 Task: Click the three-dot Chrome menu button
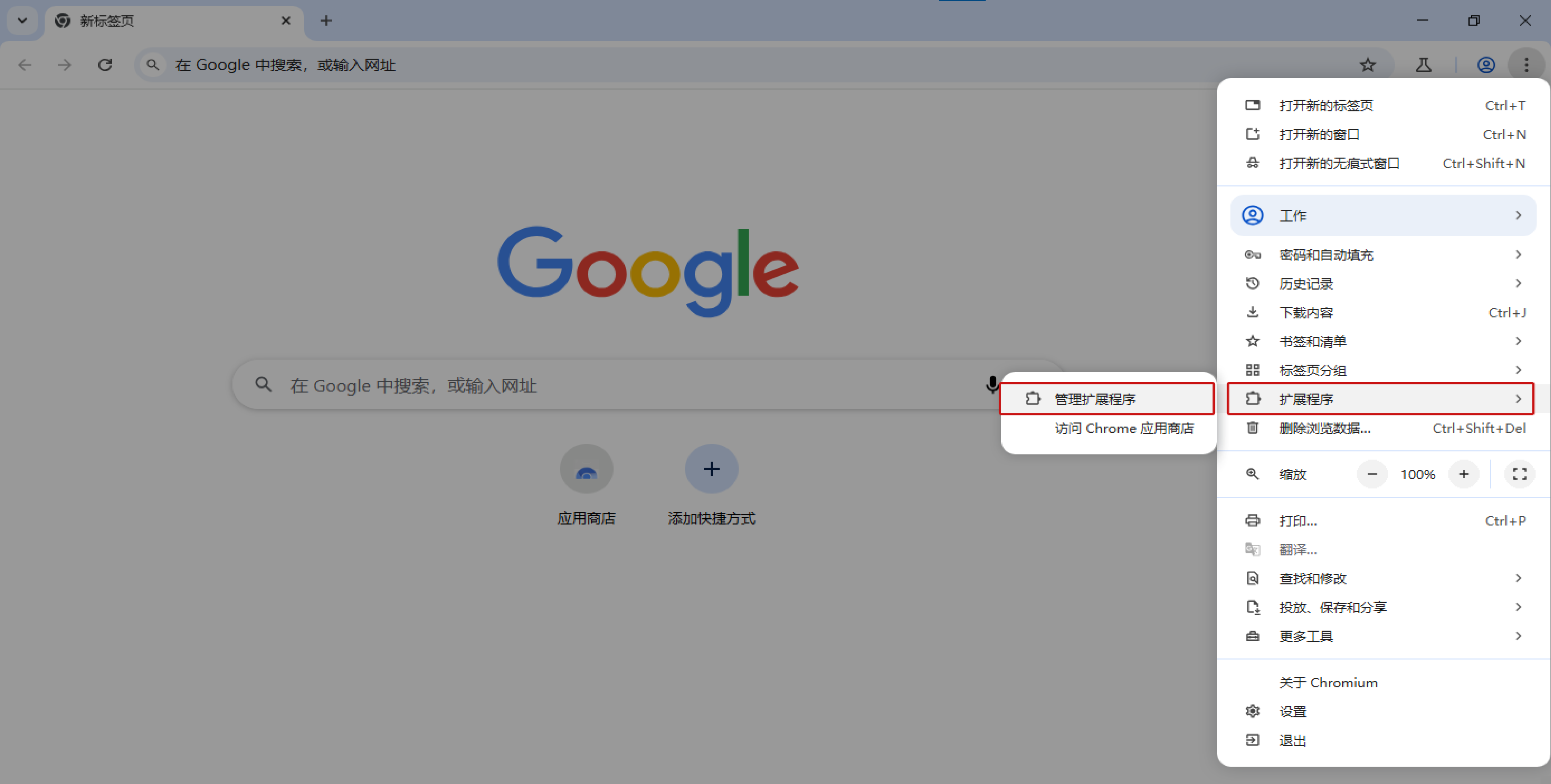(1526, 65)
